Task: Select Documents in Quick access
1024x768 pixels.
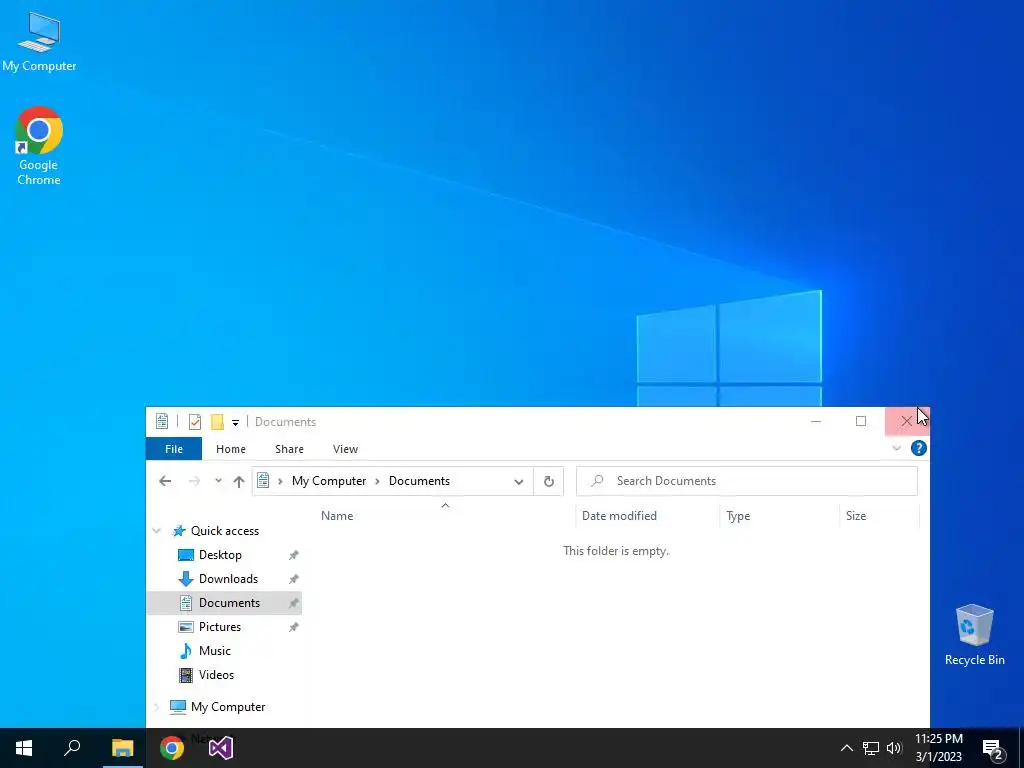Action: (x=229, y=603)
